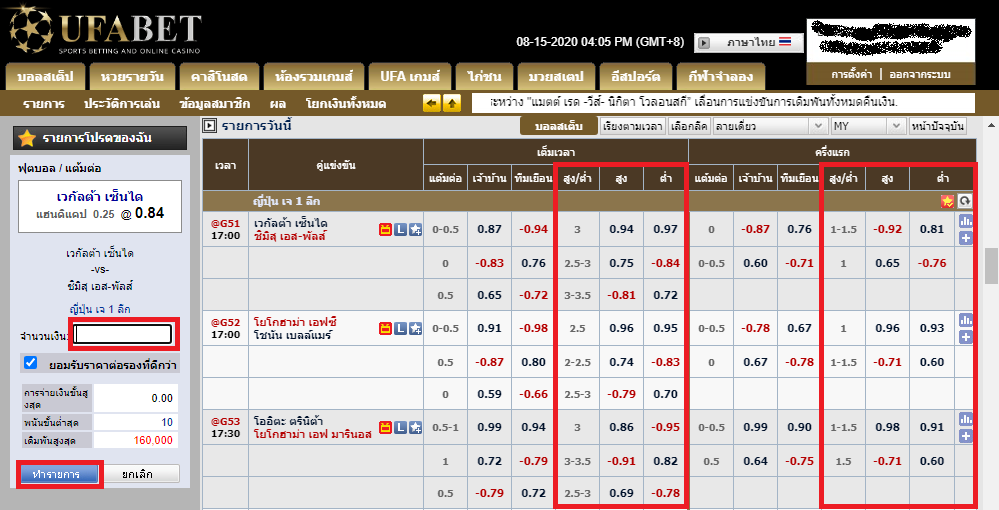Open the UFA เกมส์ tab
The height and width of the screenshot is (510, 999).
410,76
